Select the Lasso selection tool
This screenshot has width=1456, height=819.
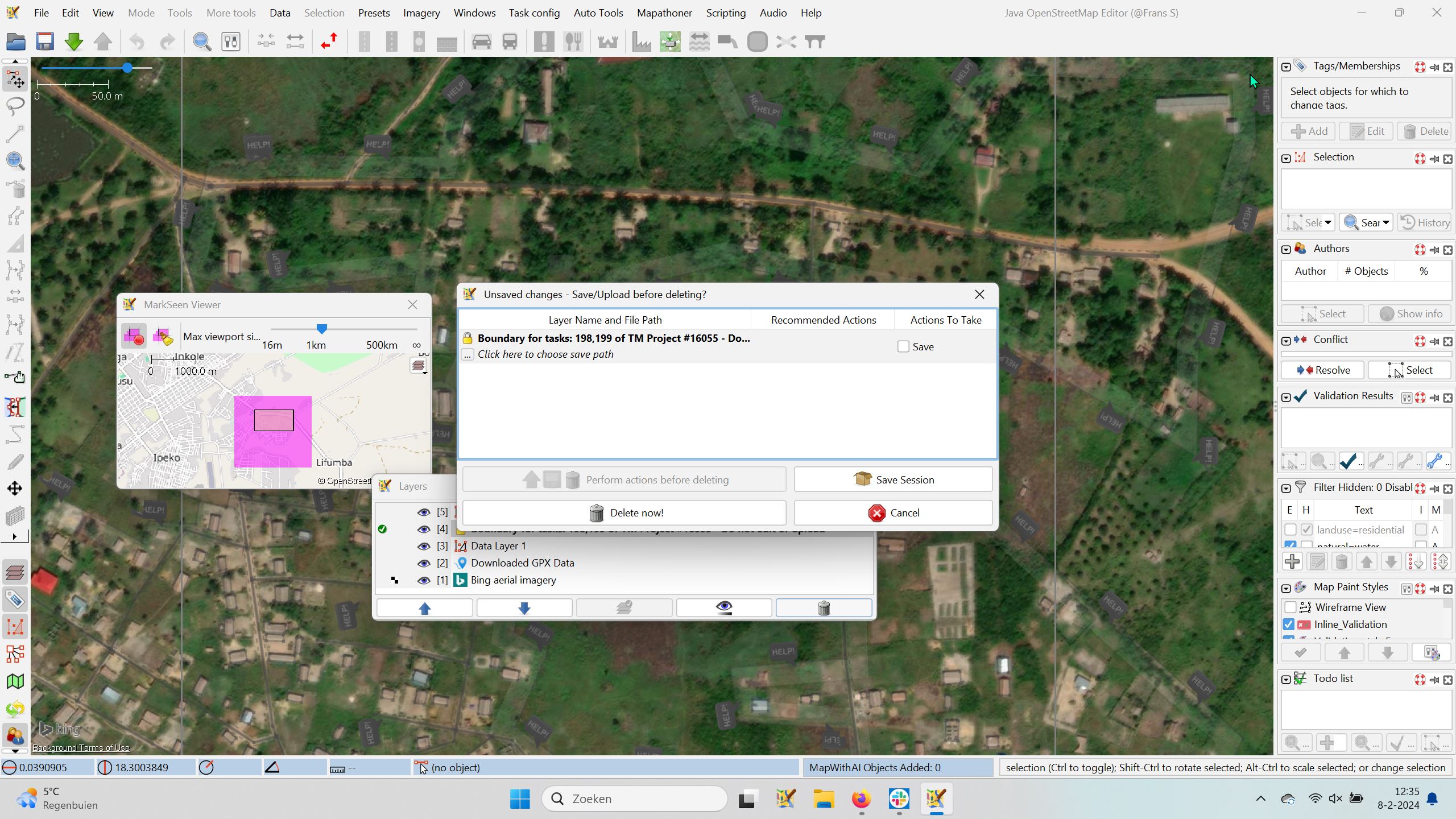[15, 105]
